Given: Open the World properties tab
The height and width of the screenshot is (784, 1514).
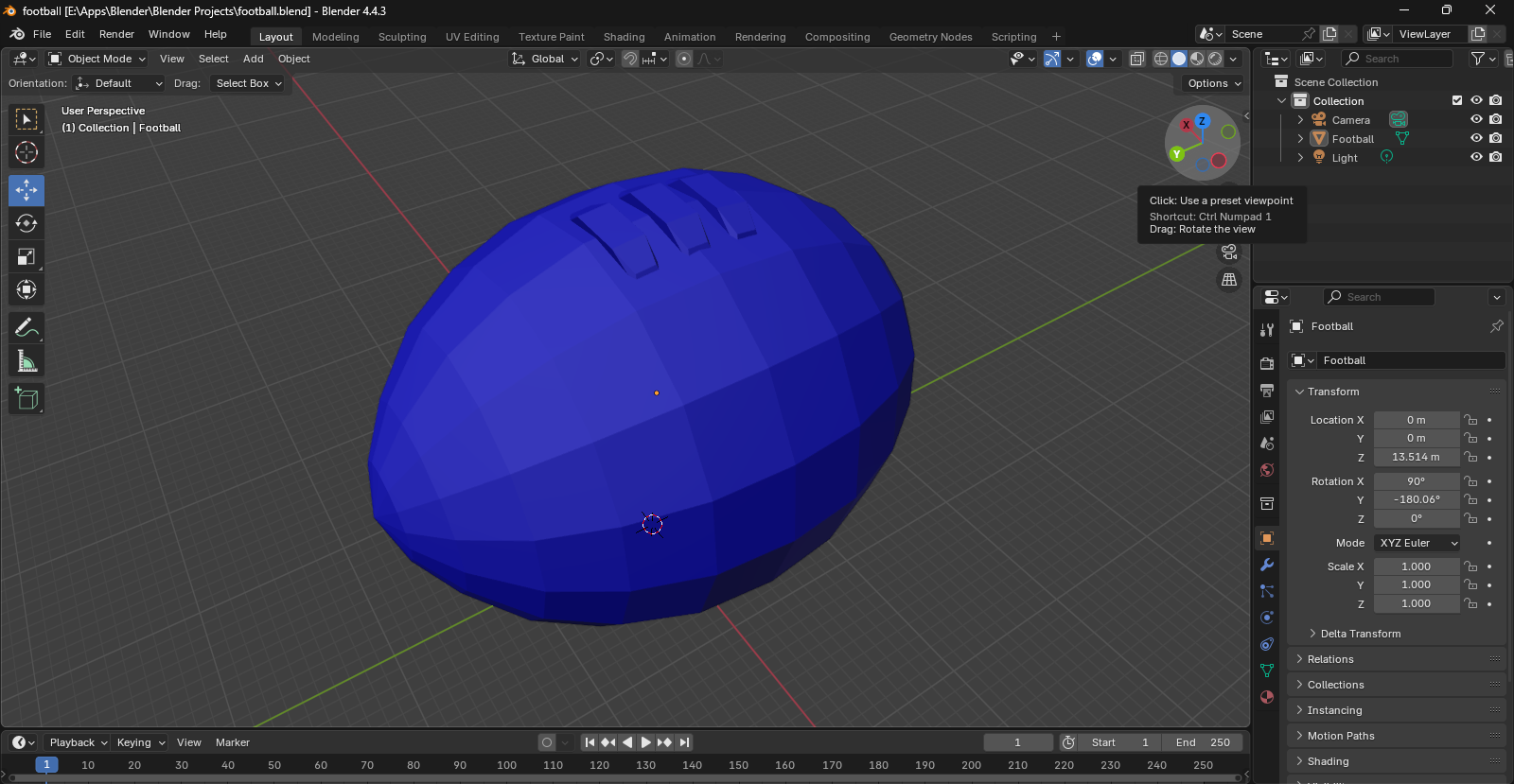Looking at the screenshot, I should [x=1267, y=469].
